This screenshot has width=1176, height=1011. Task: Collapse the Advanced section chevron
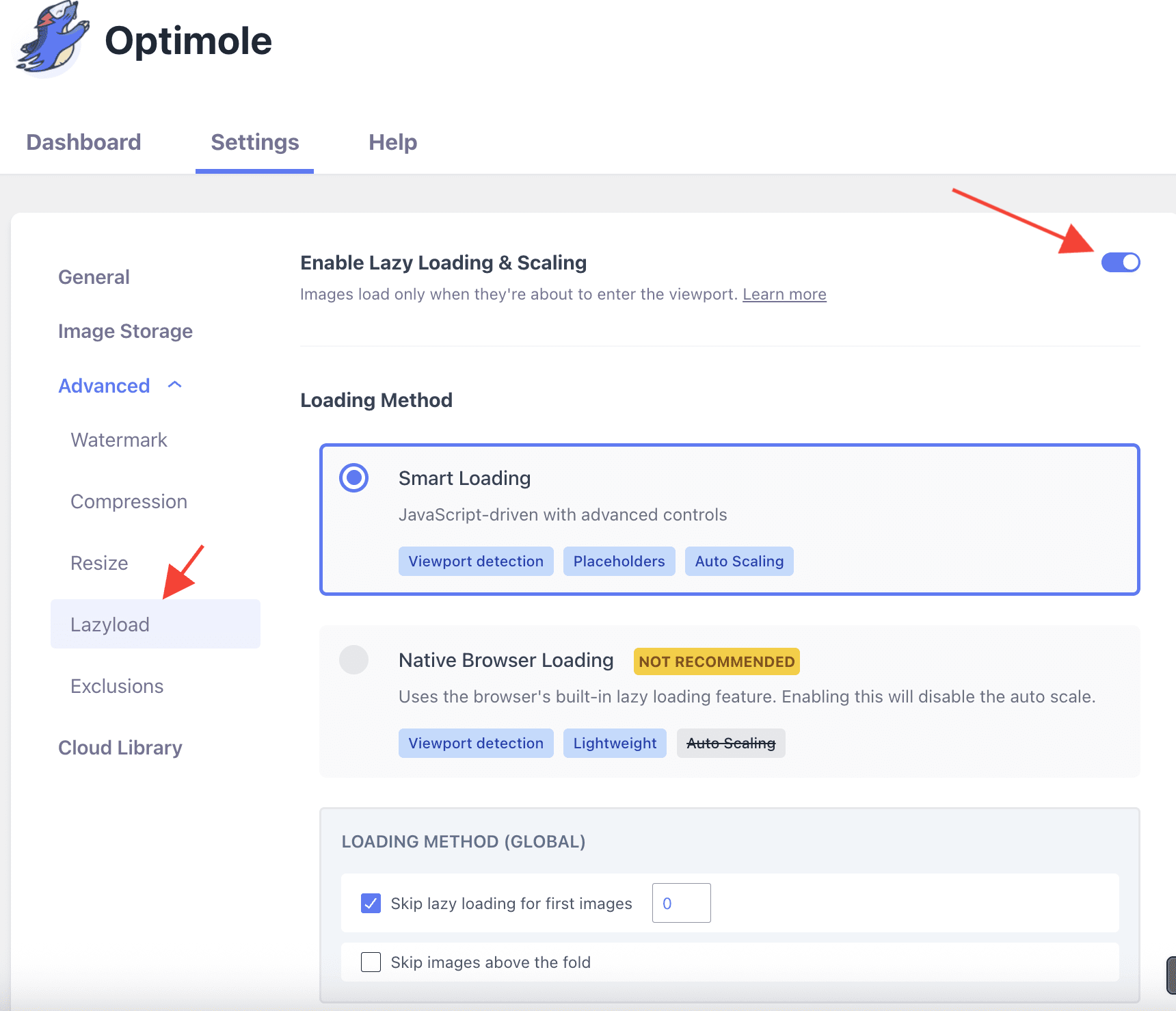(x=175, y=385)
